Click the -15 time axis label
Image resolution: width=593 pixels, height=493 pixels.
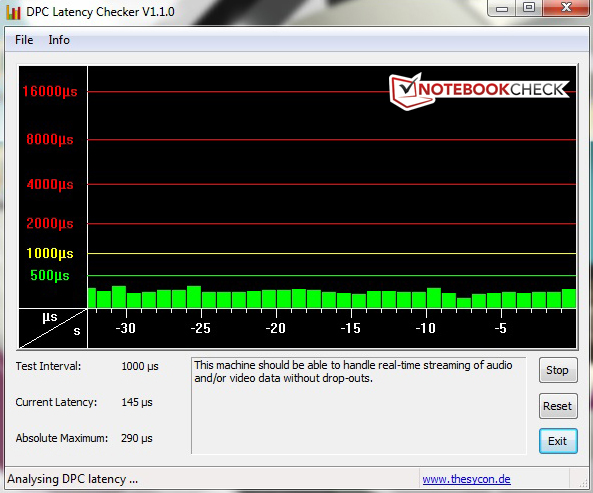click(351, 328)
